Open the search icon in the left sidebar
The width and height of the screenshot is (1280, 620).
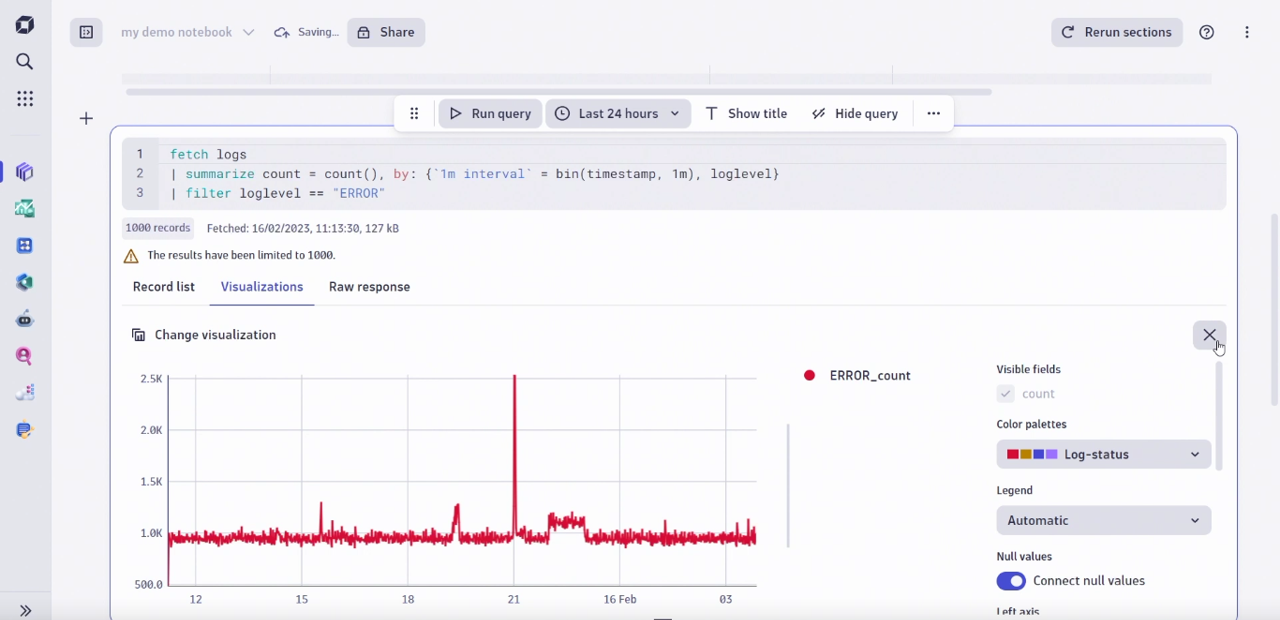click(x=24, y=61)
